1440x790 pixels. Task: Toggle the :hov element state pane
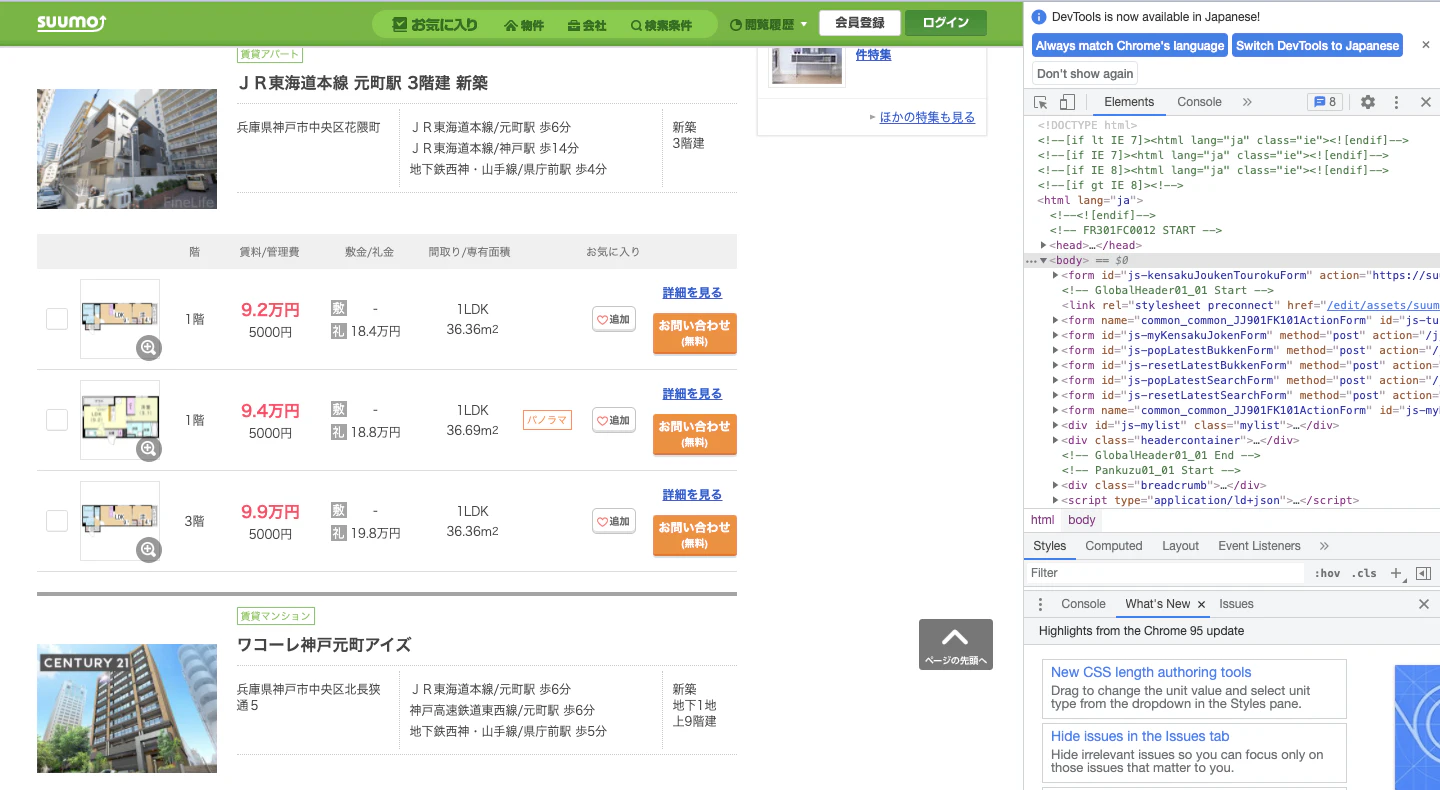(1328, 573)
